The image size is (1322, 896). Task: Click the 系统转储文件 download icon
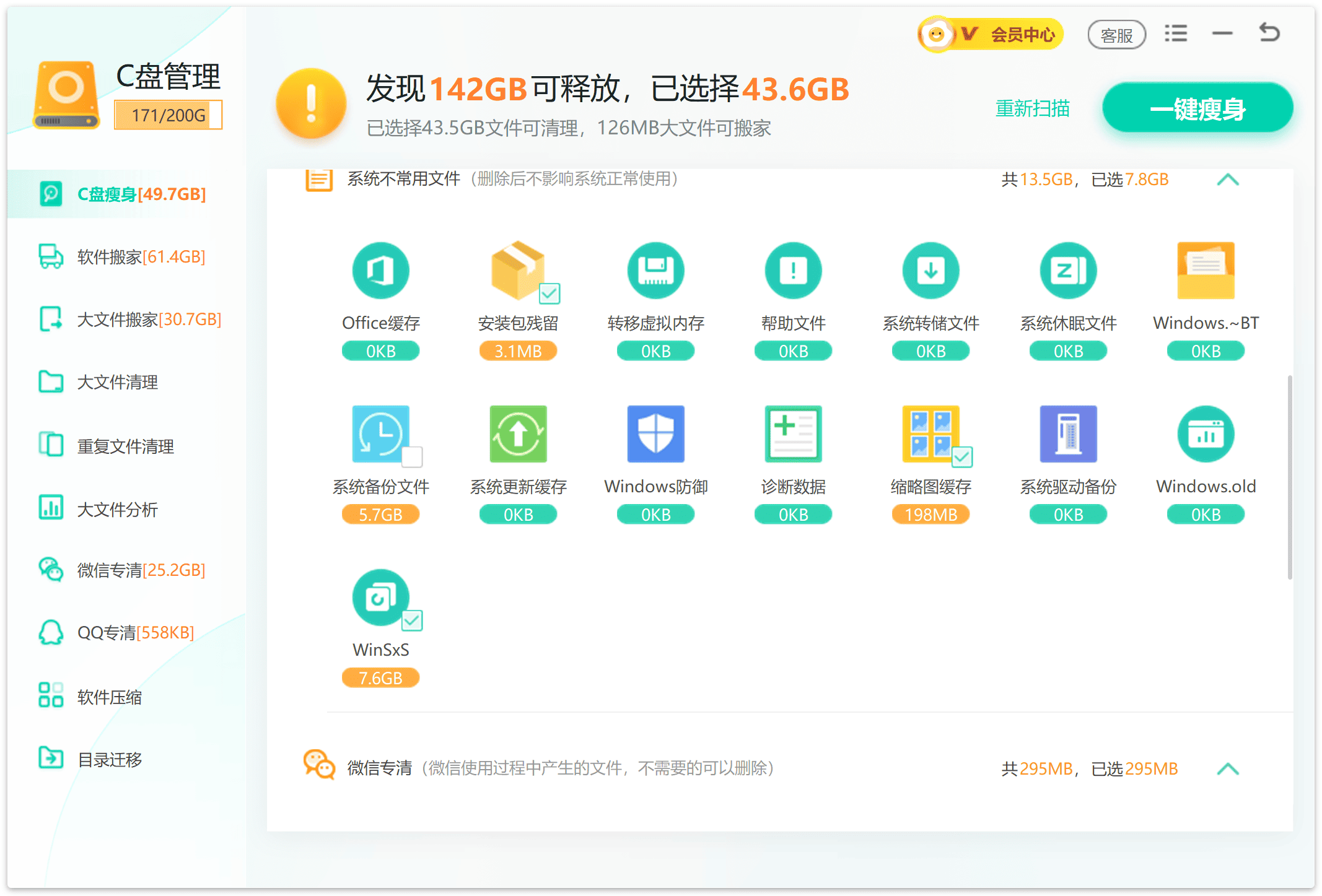[x=930, y=270]
